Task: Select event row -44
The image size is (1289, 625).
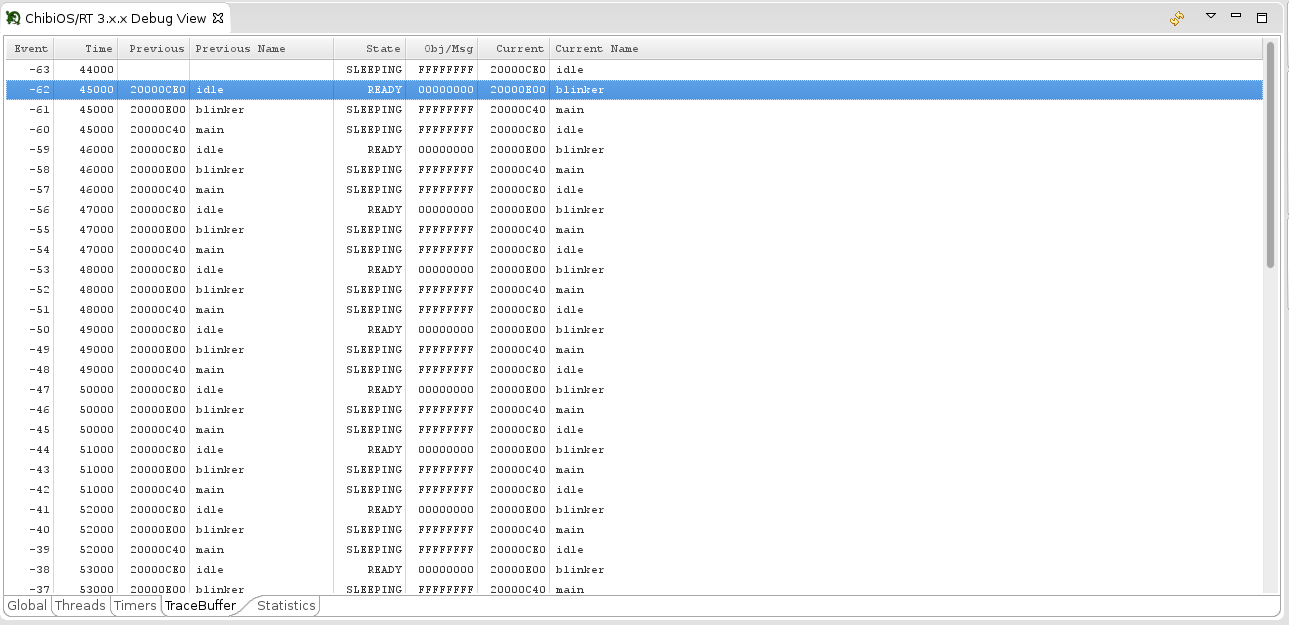Action: click(634, 450)
